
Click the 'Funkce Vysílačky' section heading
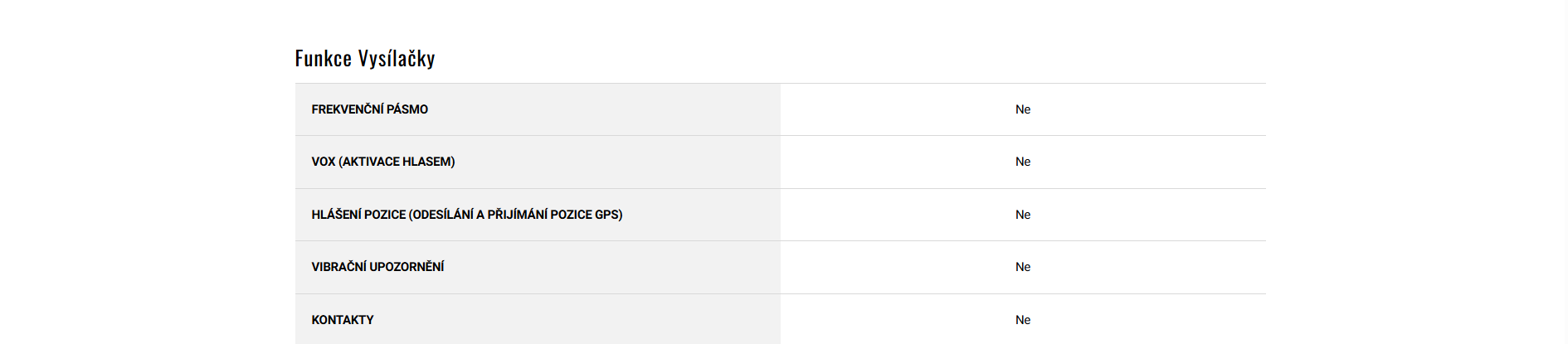pos(365,58)
